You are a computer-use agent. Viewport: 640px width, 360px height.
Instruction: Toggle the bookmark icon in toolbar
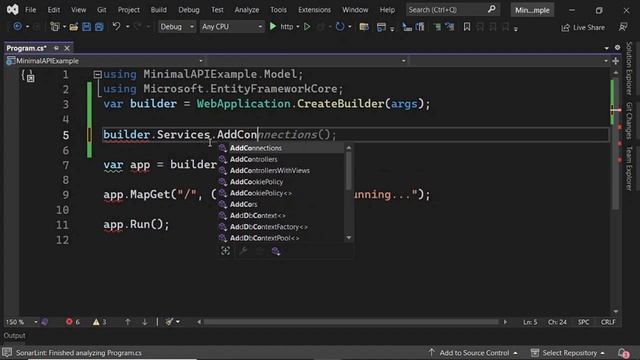pos(467,27)
